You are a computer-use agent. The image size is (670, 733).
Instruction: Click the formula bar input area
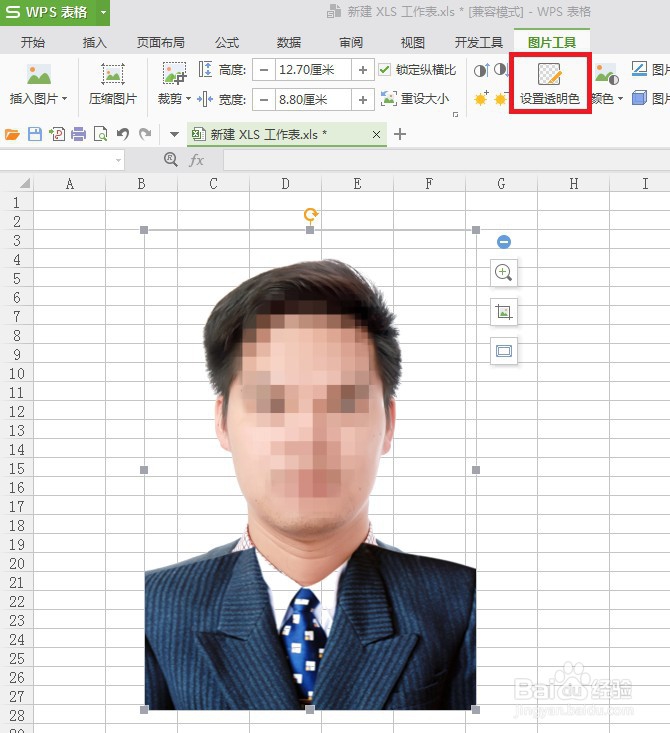click(x=447, y=160)
